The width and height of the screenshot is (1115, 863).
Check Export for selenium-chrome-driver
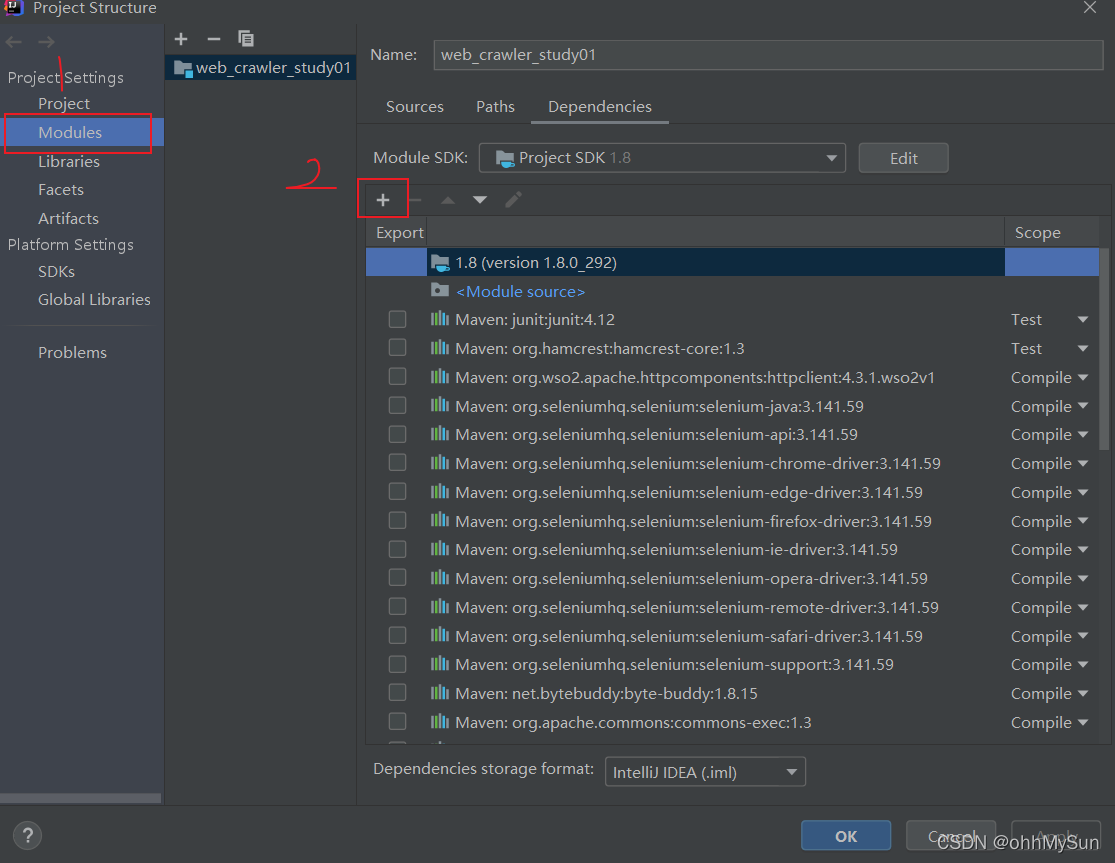pos(398,463)
